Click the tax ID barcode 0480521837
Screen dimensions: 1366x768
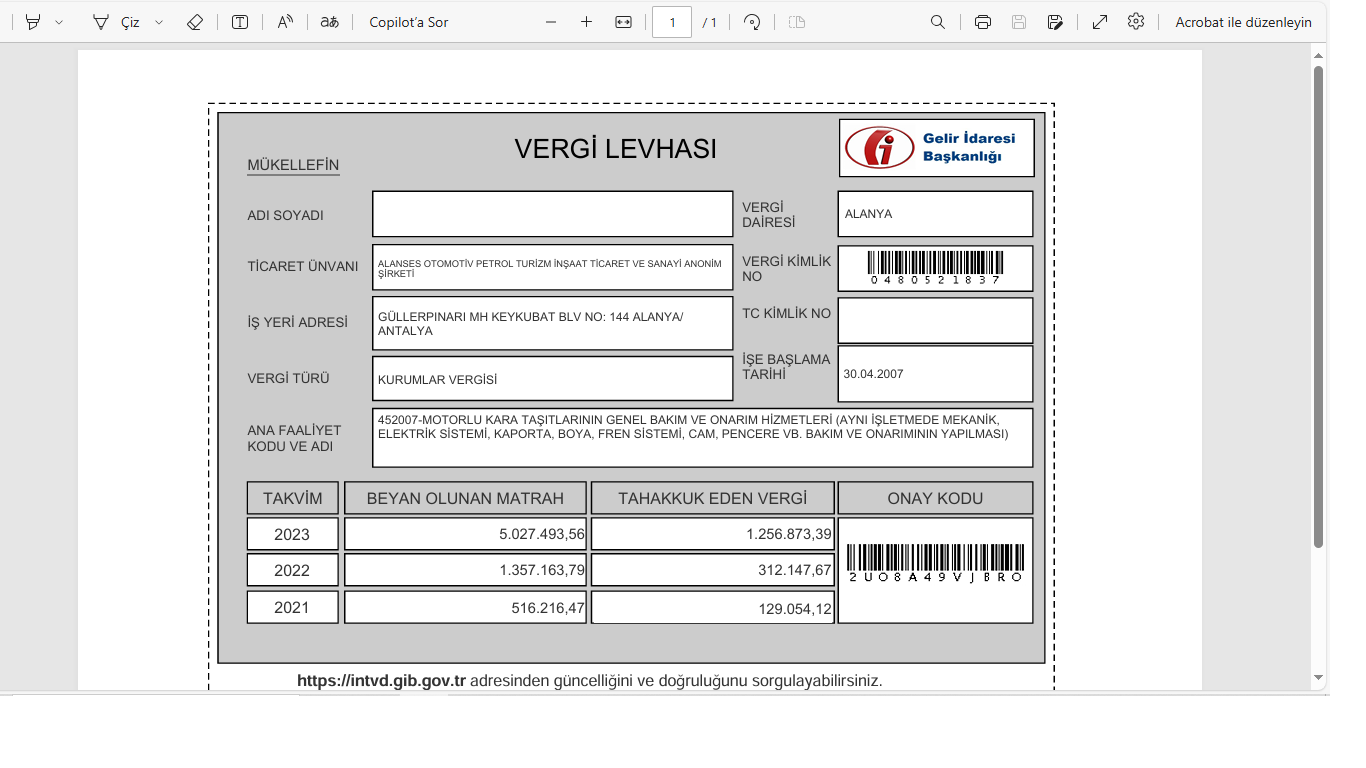pyautogui.click(x=935, y=268)
